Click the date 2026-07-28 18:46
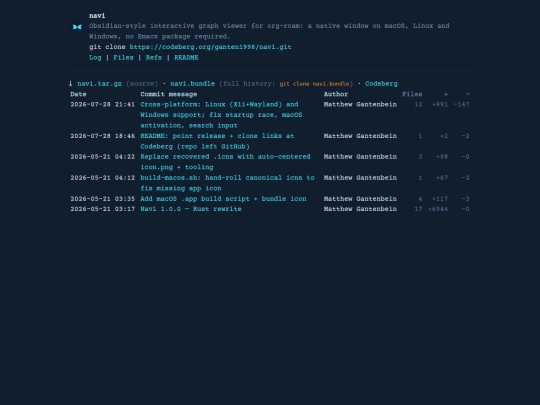The image size is (540, 405). click(x=103, y=136)
